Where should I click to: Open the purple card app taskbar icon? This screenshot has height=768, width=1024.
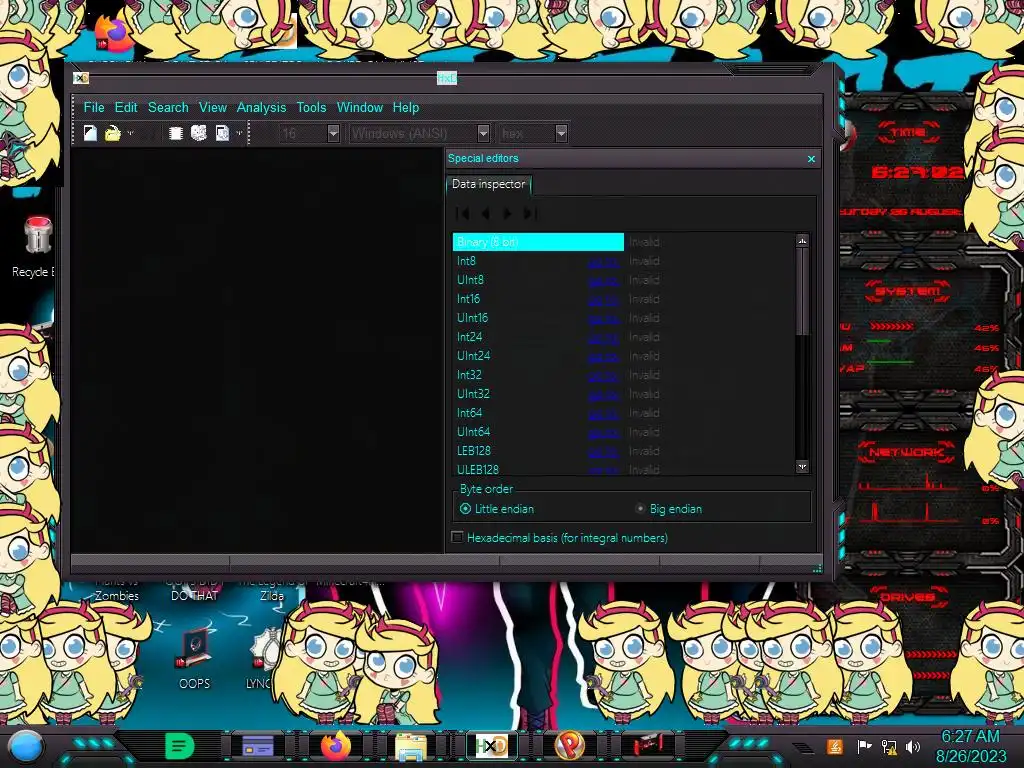[258, 746]
